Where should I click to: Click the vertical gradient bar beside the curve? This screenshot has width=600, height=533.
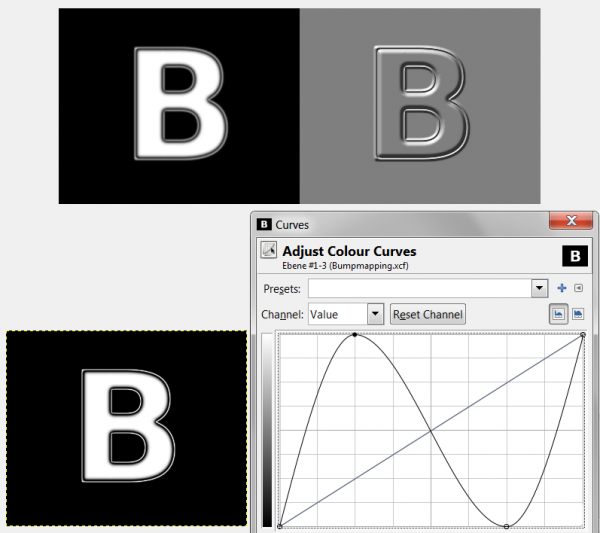[x=267, y=430]
